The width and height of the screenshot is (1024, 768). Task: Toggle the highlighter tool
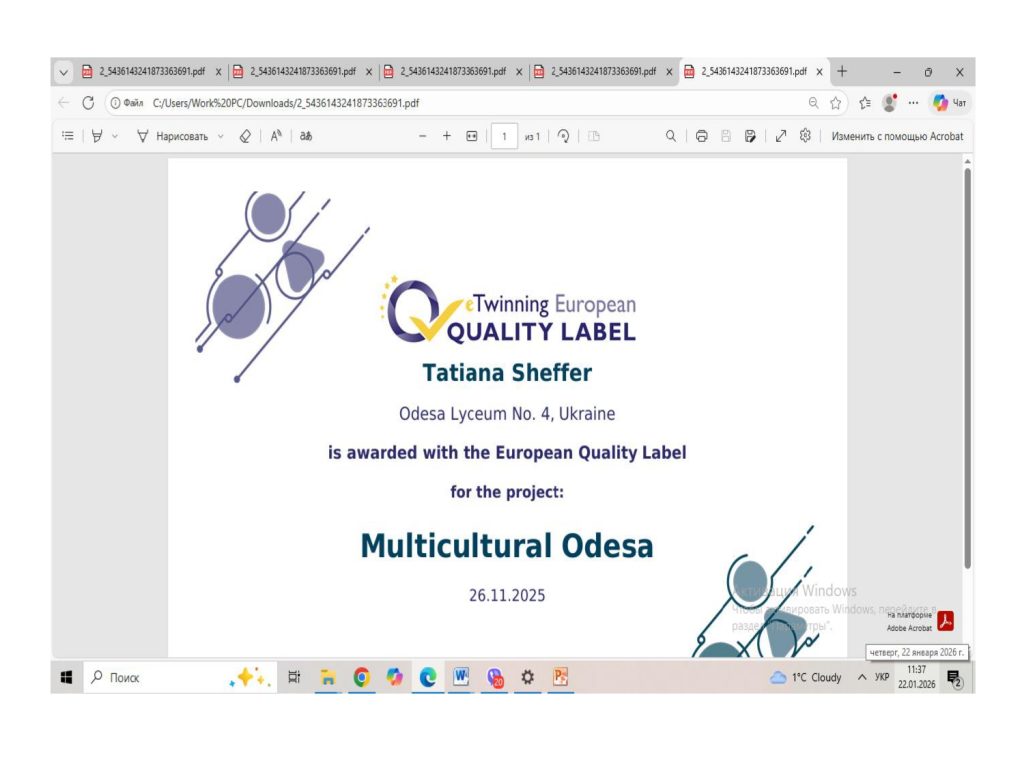(x=97, y=136)
